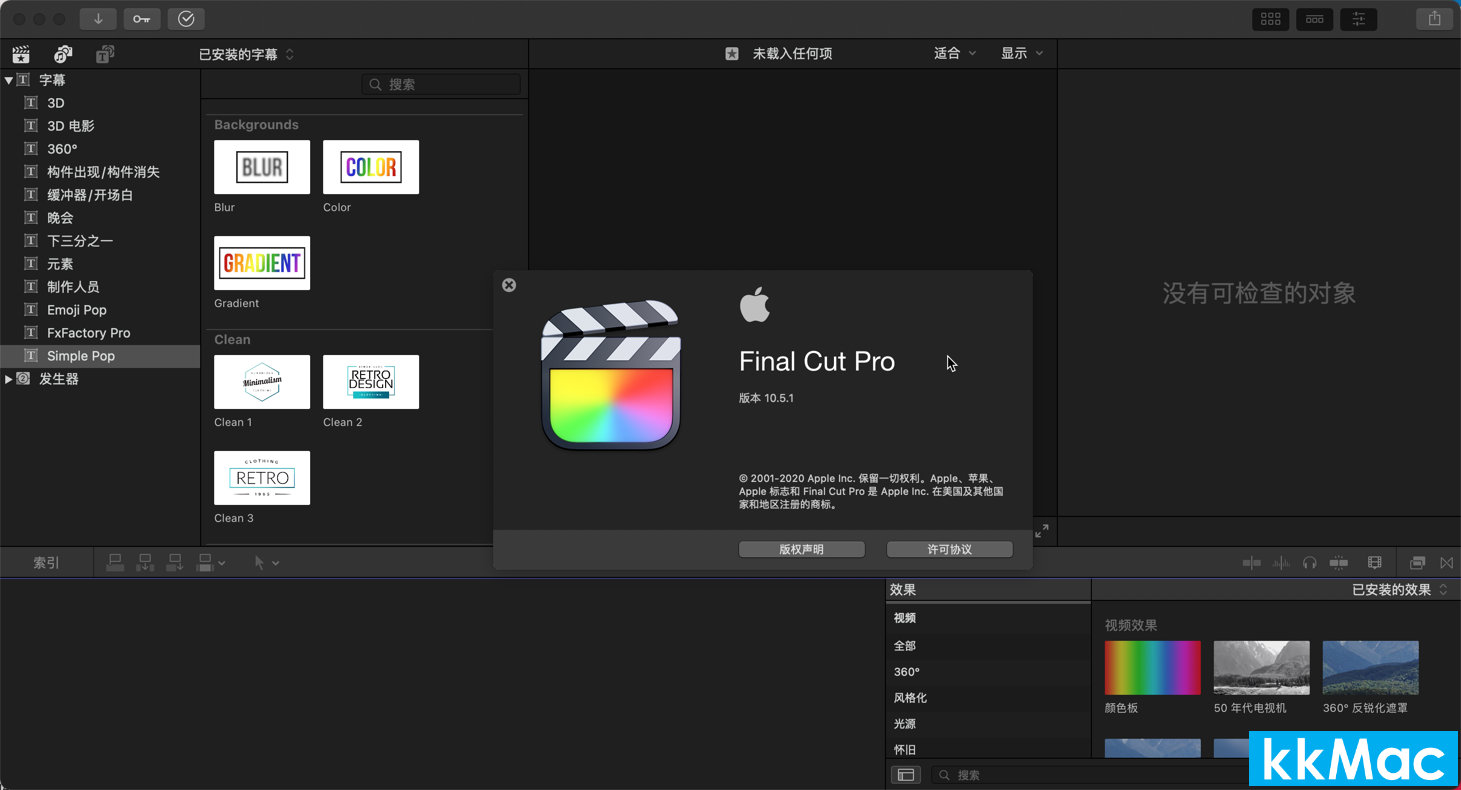
Task: Collapse the 字幕 category triangle
Action: click(x=8, y=80)
